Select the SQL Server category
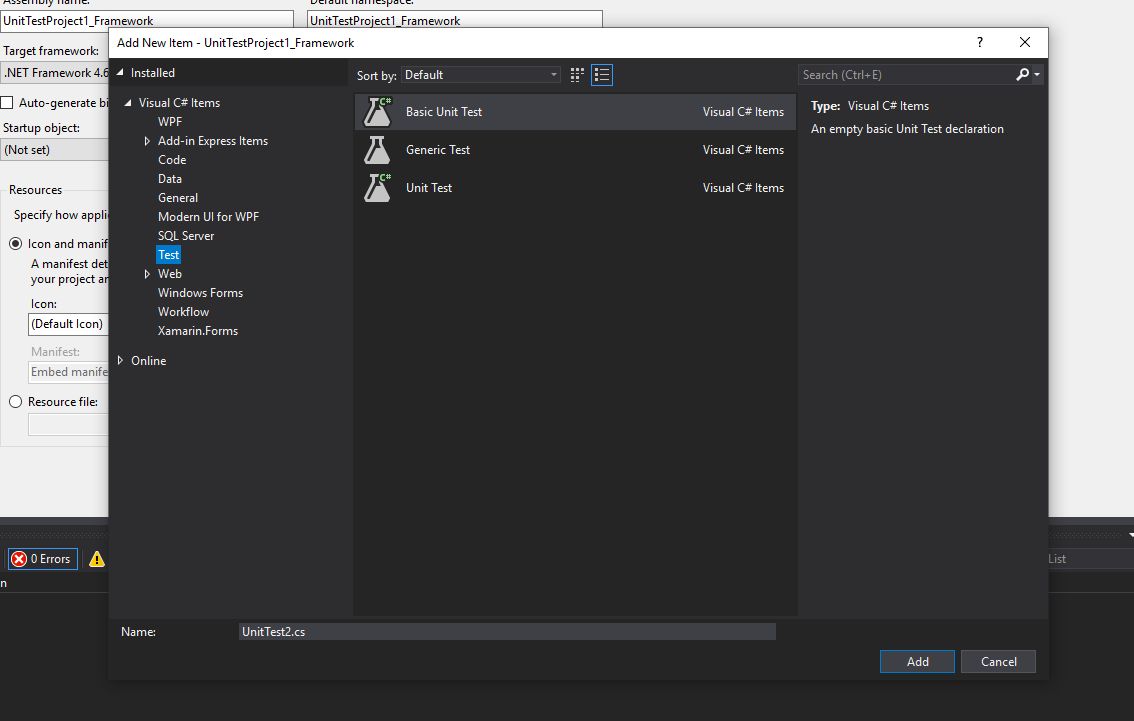Viewport: 1134px width, 721px height. (x=186, y=236)
